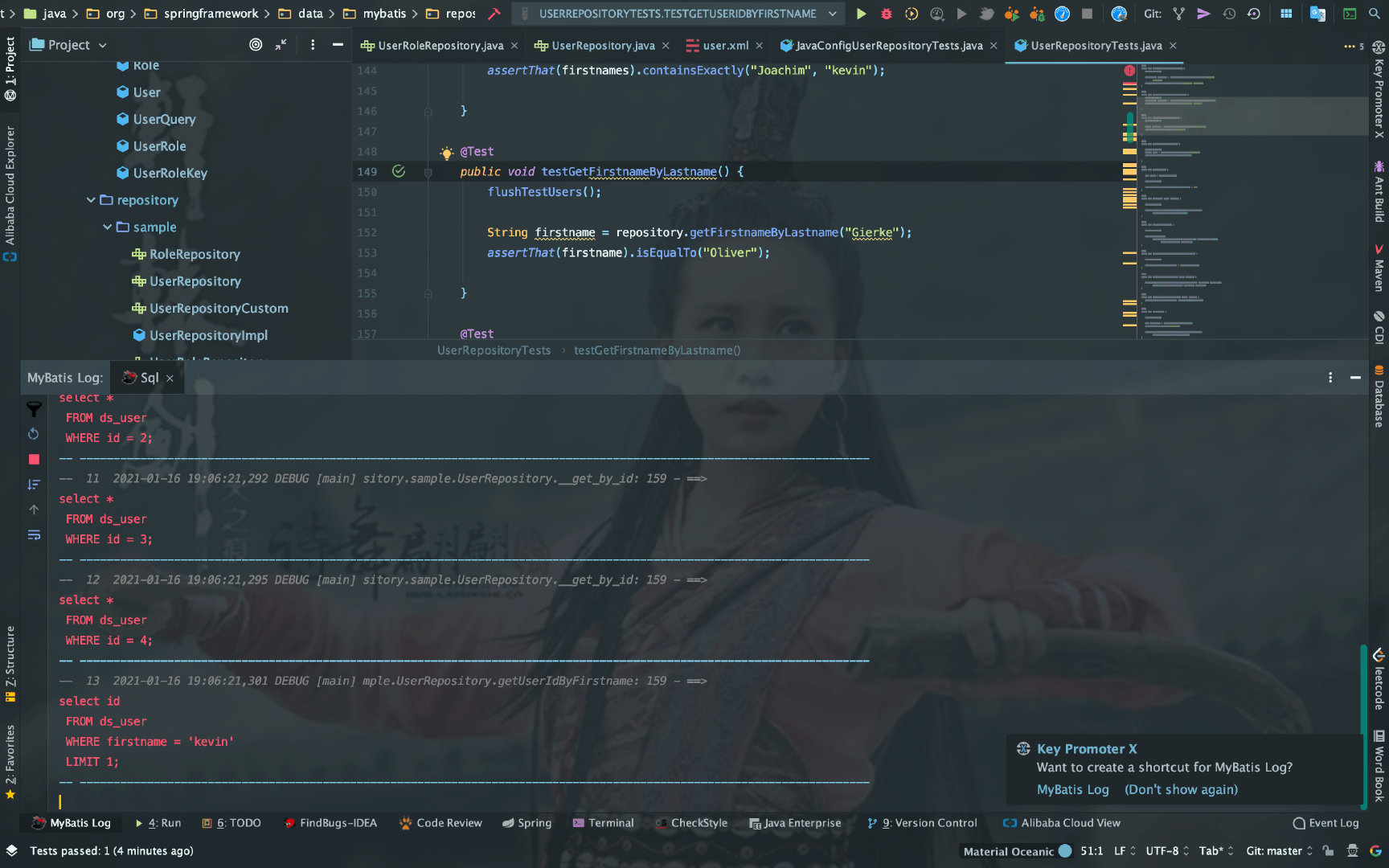
Task: Collapse the repository folder
Action: click(x=91, y=200)
